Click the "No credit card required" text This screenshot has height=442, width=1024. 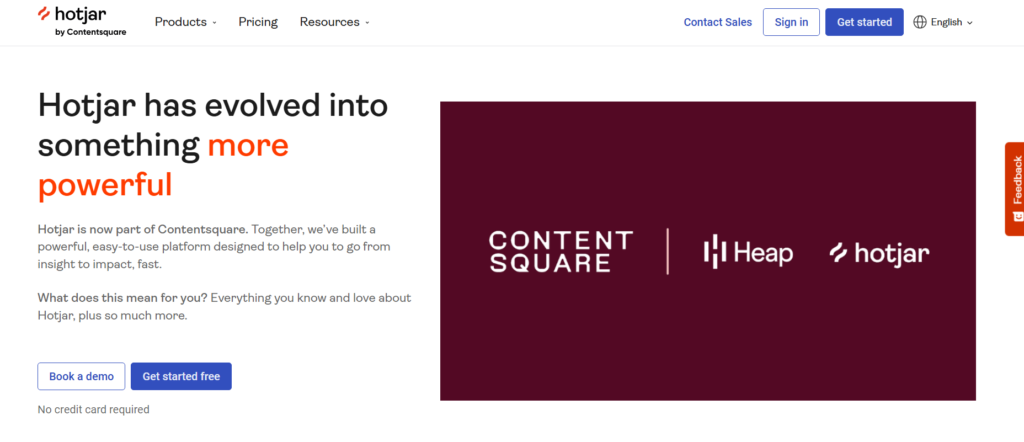pyautogui.click(x=93, y=409)
